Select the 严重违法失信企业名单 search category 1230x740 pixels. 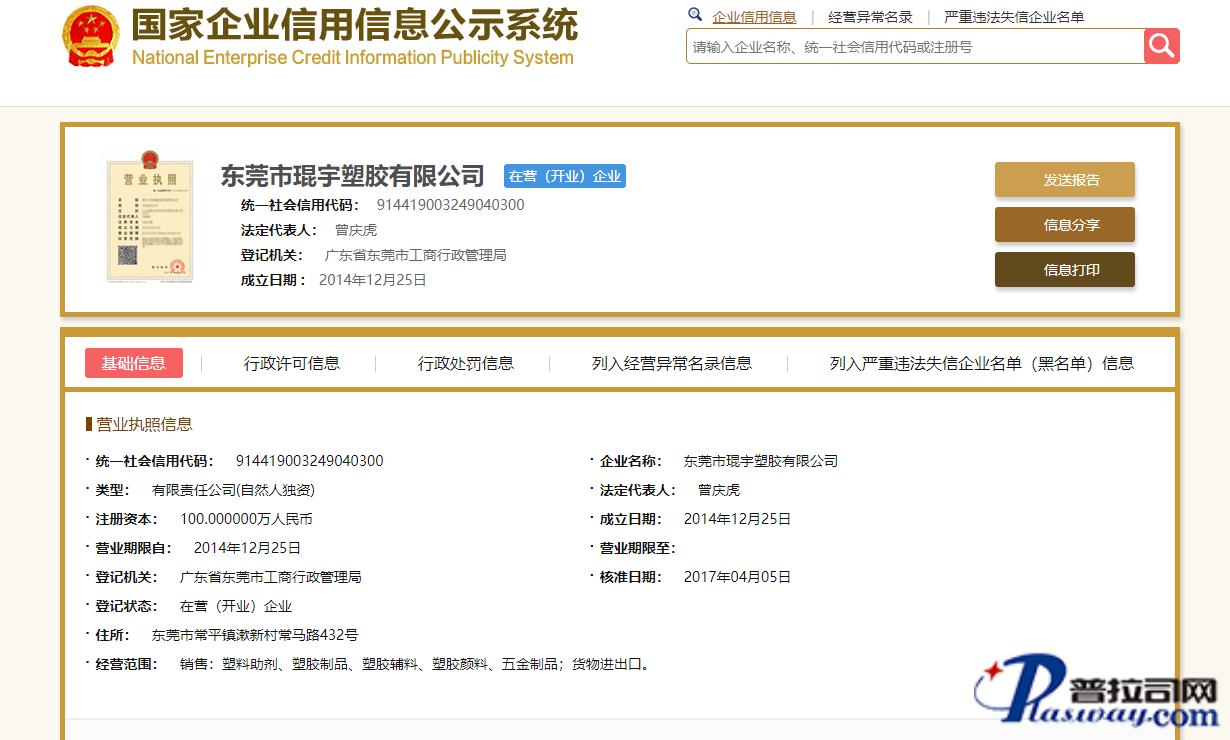[x=1014, y=17]
